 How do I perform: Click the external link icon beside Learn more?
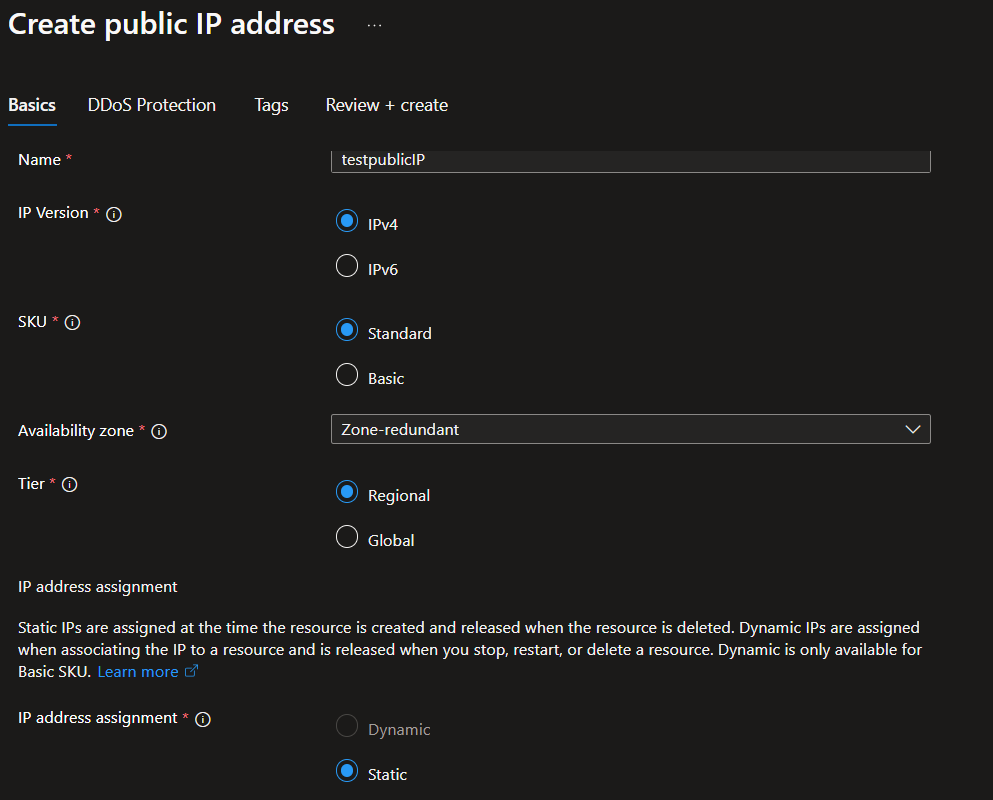[x=190, y=671]
